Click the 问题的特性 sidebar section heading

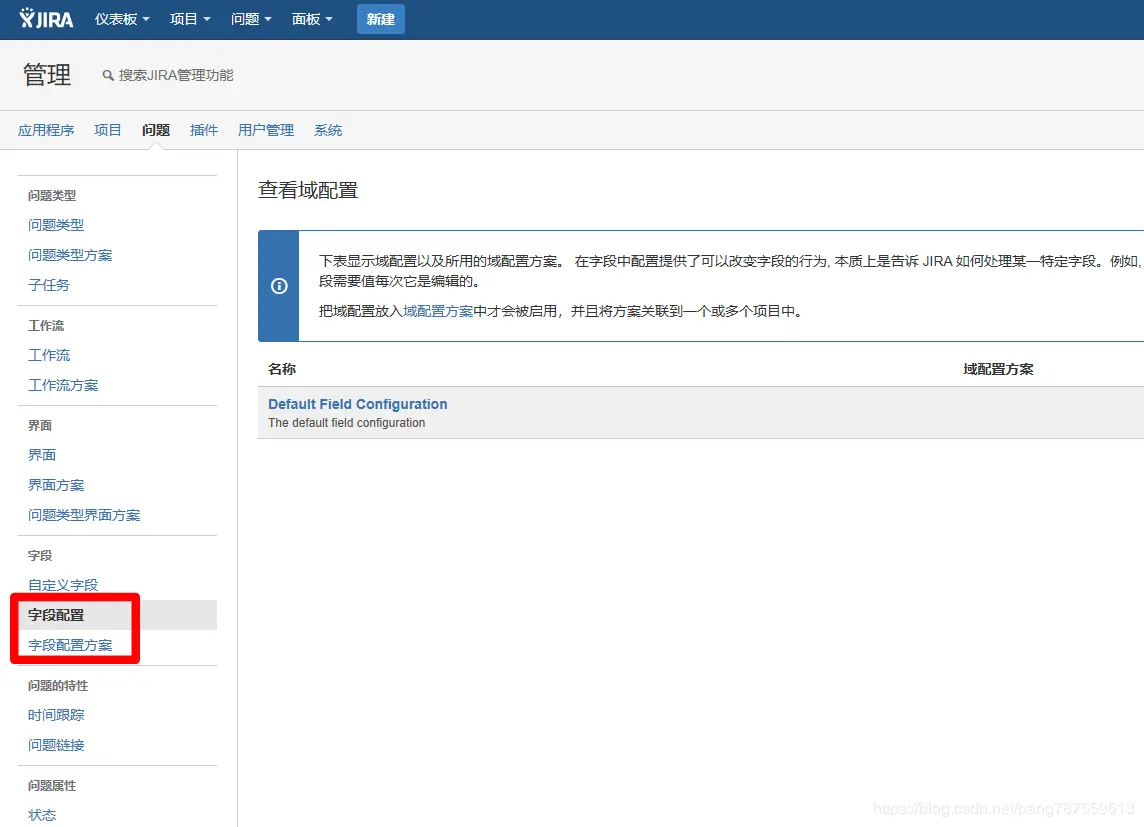coord(58,686)
